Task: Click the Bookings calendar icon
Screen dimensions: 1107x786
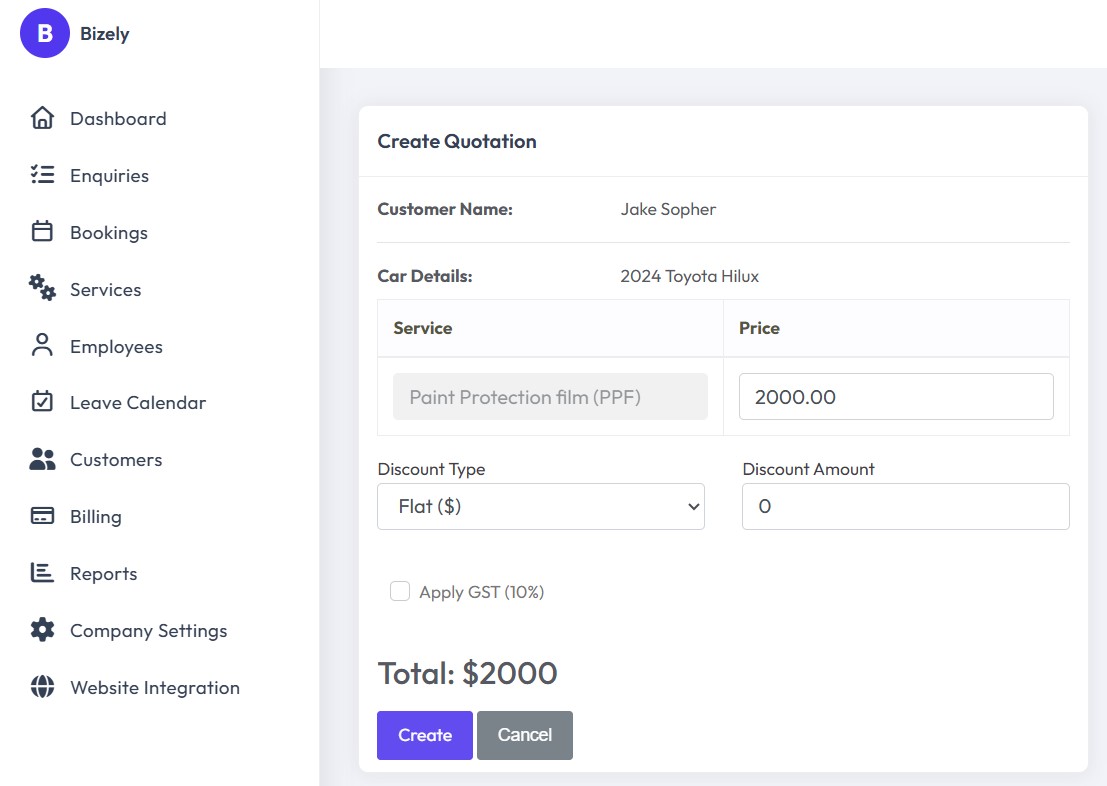Action: coord(42,232)
